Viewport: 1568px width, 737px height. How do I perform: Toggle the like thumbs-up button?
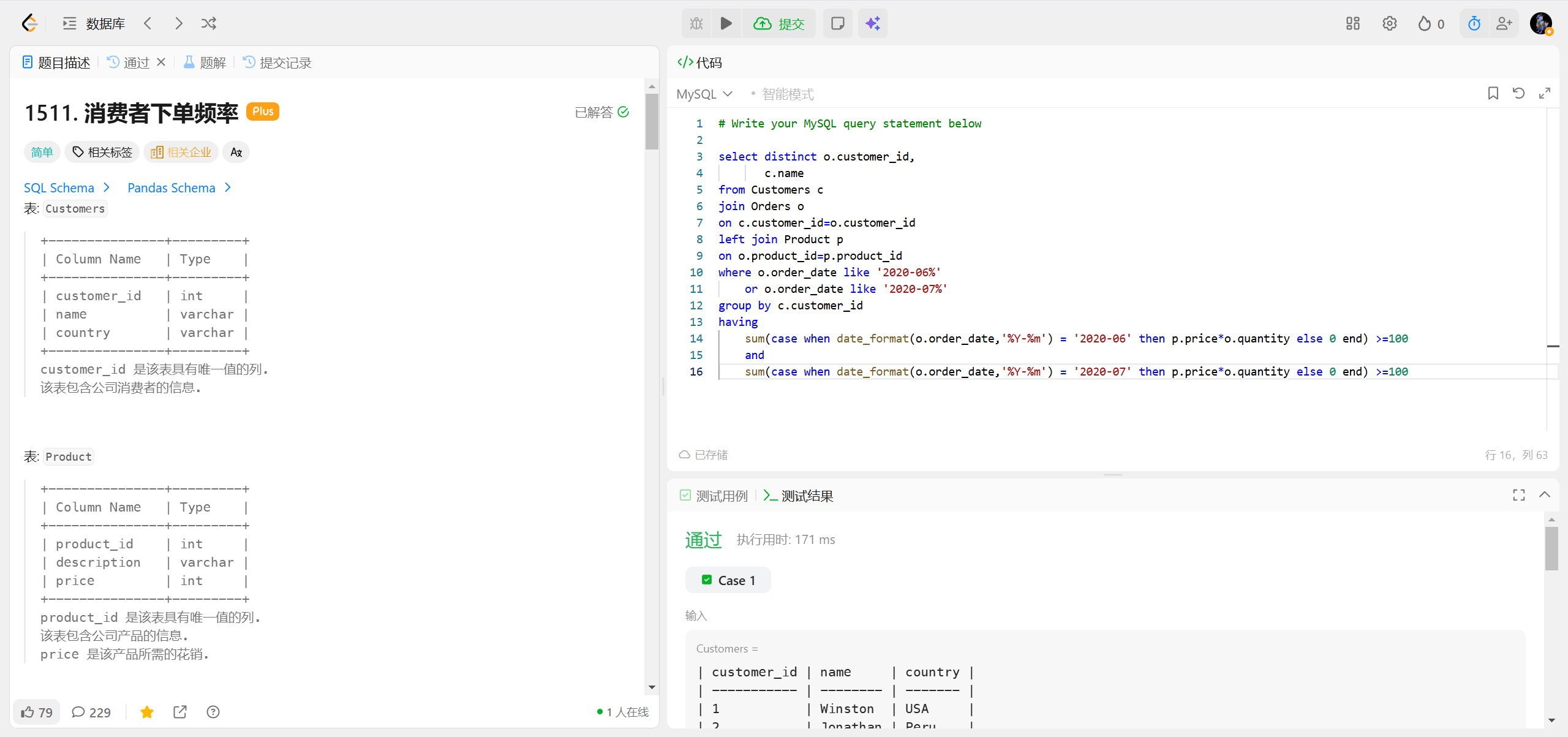click(x=37, y=712)
